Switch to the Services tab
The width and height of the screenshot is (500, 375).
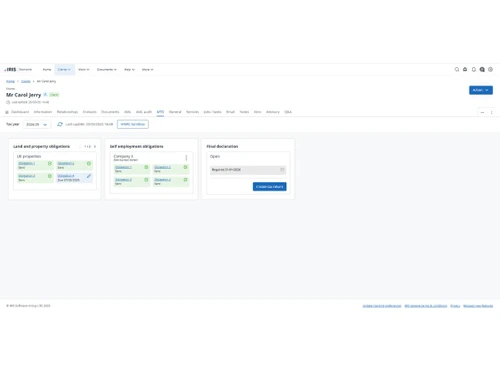pyautogui.click(x=192, y=112)
